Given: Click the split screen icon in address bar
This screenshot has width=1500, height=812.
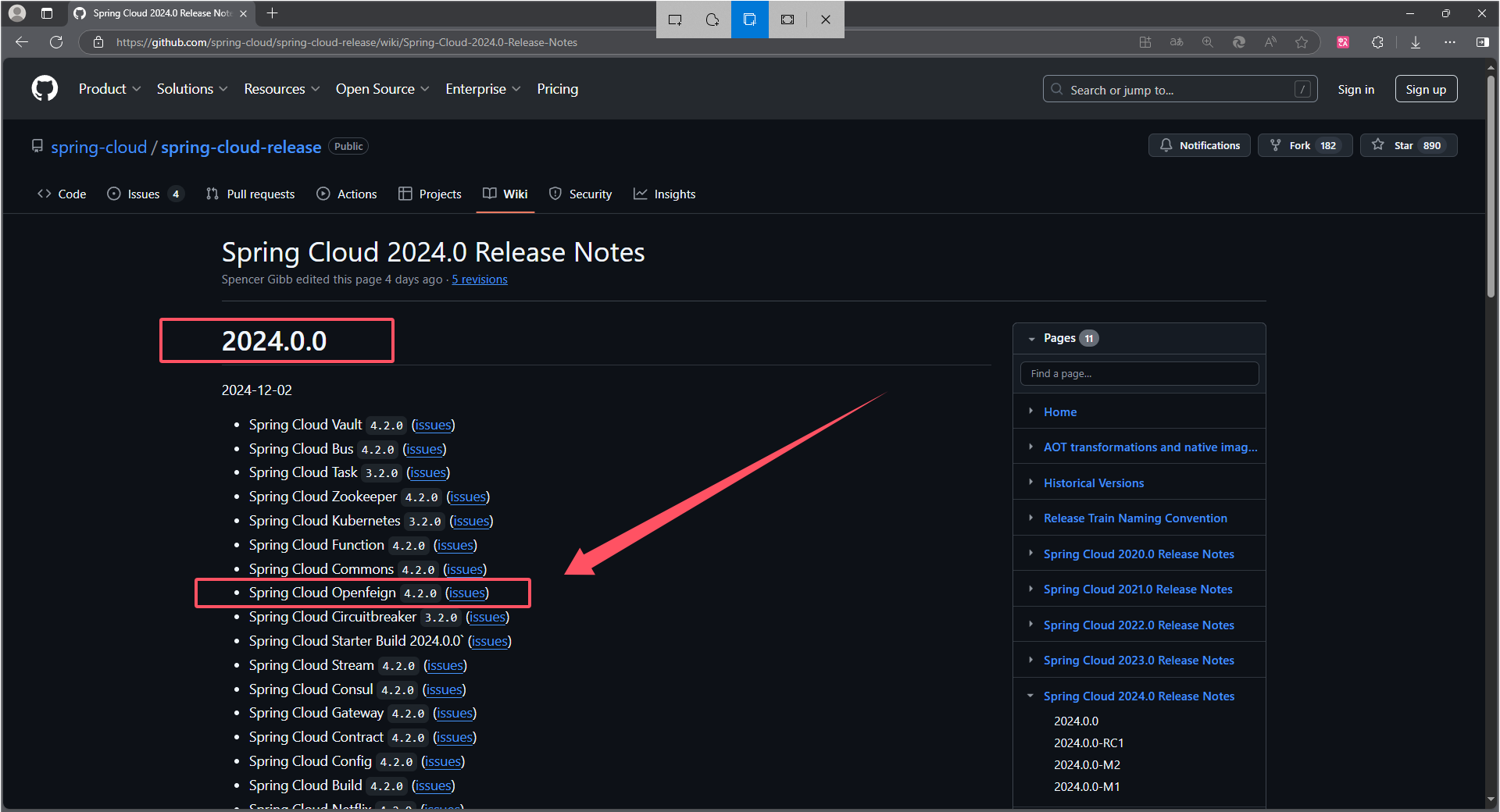Looking at the screenshot, I should click(1145, 42).
